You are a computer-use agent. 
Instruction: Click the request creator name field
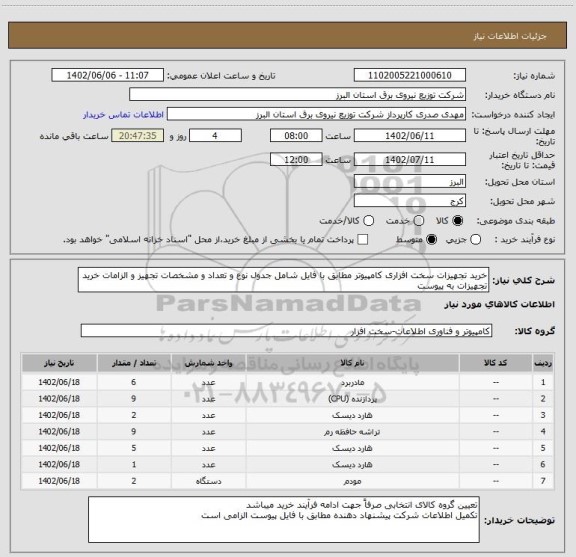coord(316,115)
